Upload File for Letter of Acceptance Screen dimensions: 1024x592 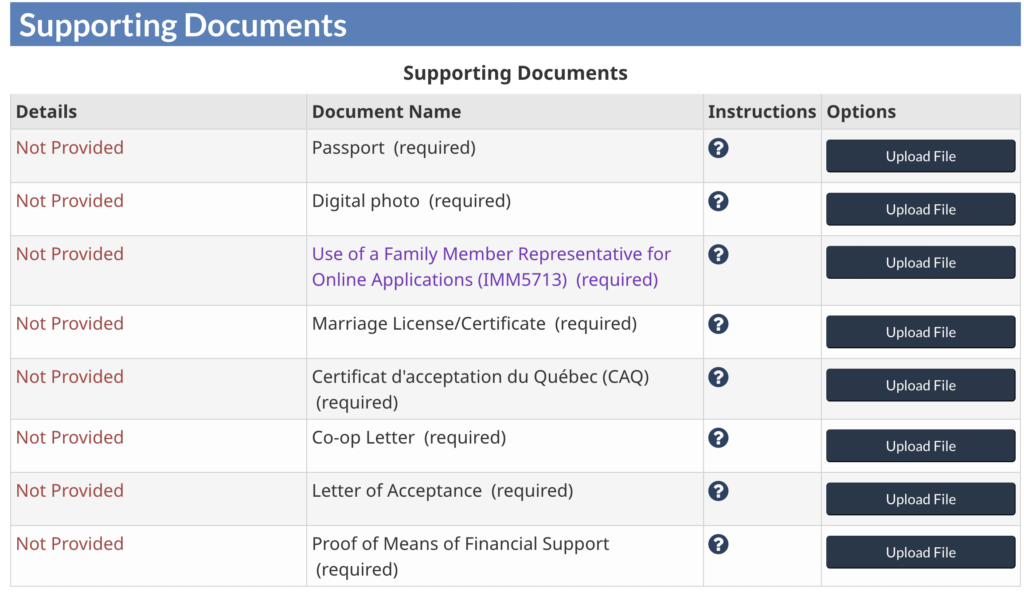[920, 500]
